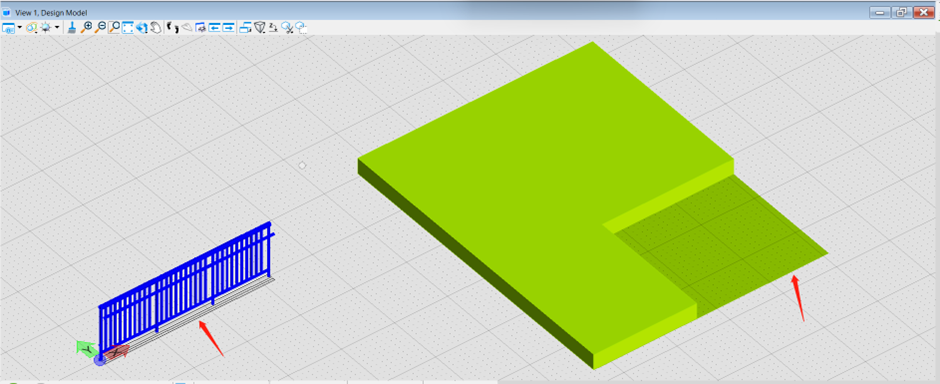Viewport: 940px width, 384px height.
Task: Expand the brightness dropdown arrow
Action: coord(57,27)
